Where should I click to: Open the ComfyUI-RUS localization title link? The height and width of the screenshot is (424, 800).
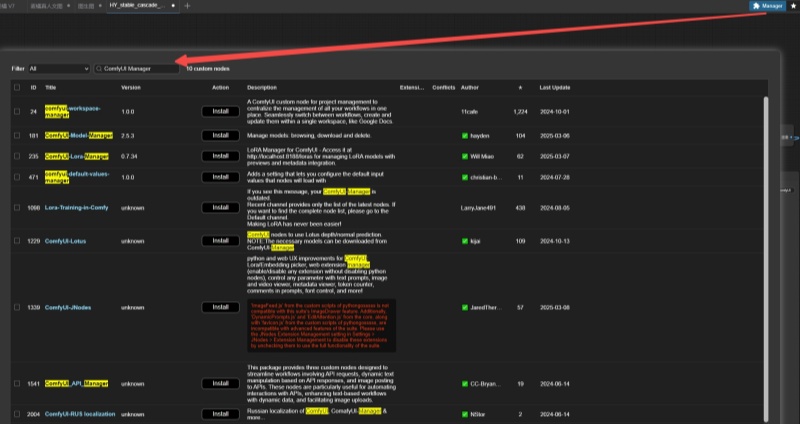(80, 414)
